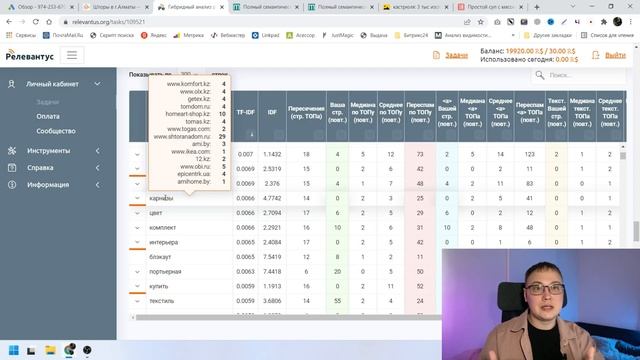
Task: Click the relevantus.org address bar
Action: click(261, 22)
